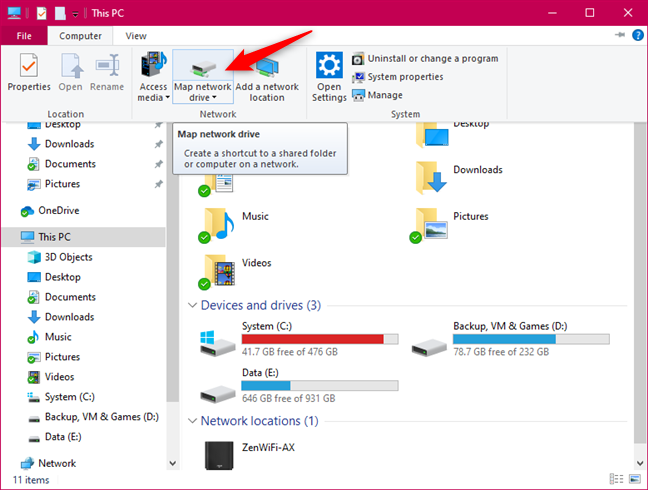The image size is (648, 490).
Task: Switch to Large icons view
Action: (x=635, y=479)
